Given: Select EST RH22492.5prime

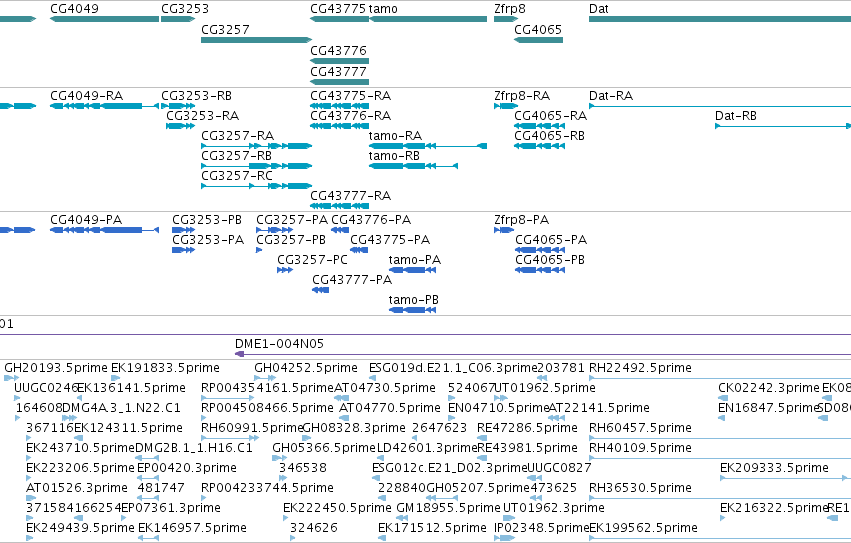Looking at the screenshot, I should (x=720, y=378).
